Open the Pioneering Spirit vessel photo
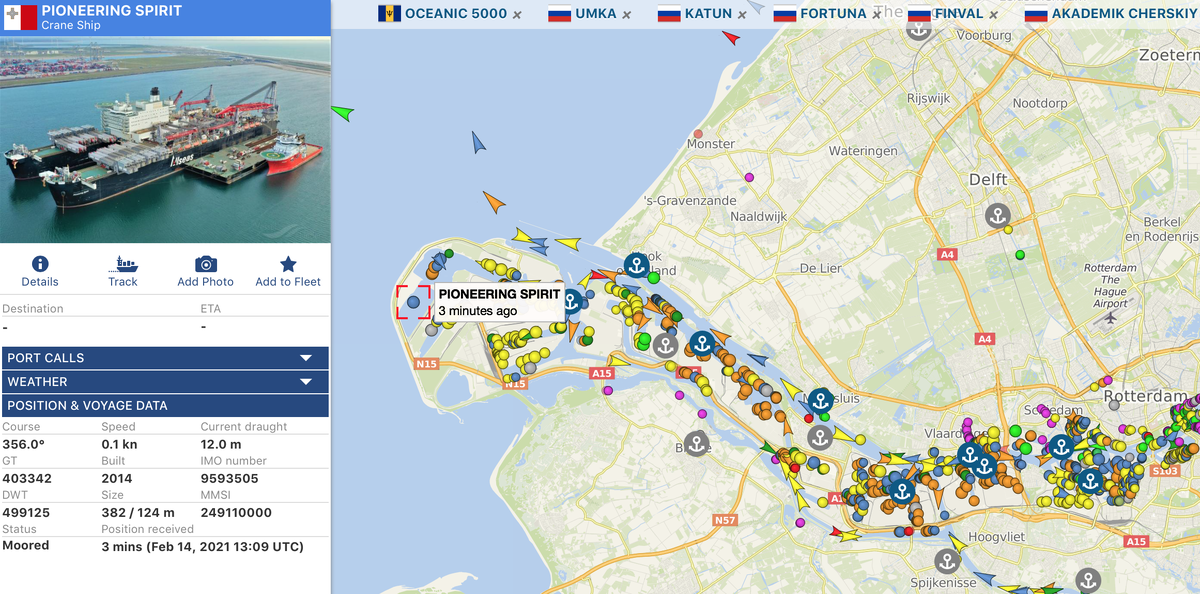1200x594 pixels. click(x=165, y=139)
